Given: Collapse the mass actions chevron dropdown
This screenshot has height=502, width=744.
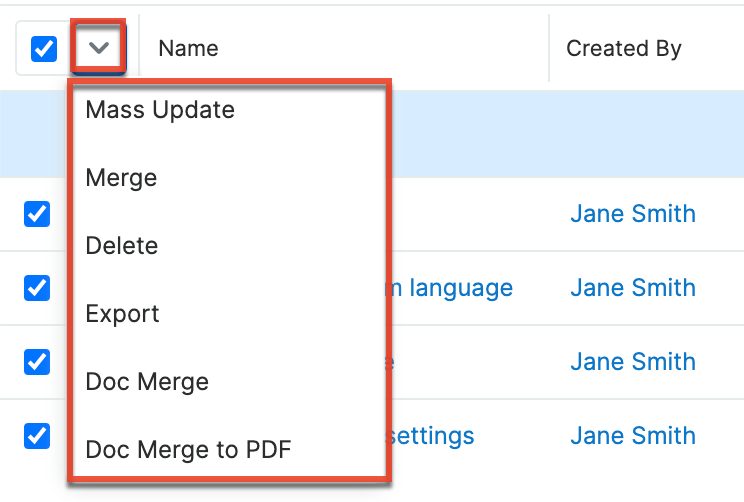Looking at the screenshot, I should click(99, 47).
